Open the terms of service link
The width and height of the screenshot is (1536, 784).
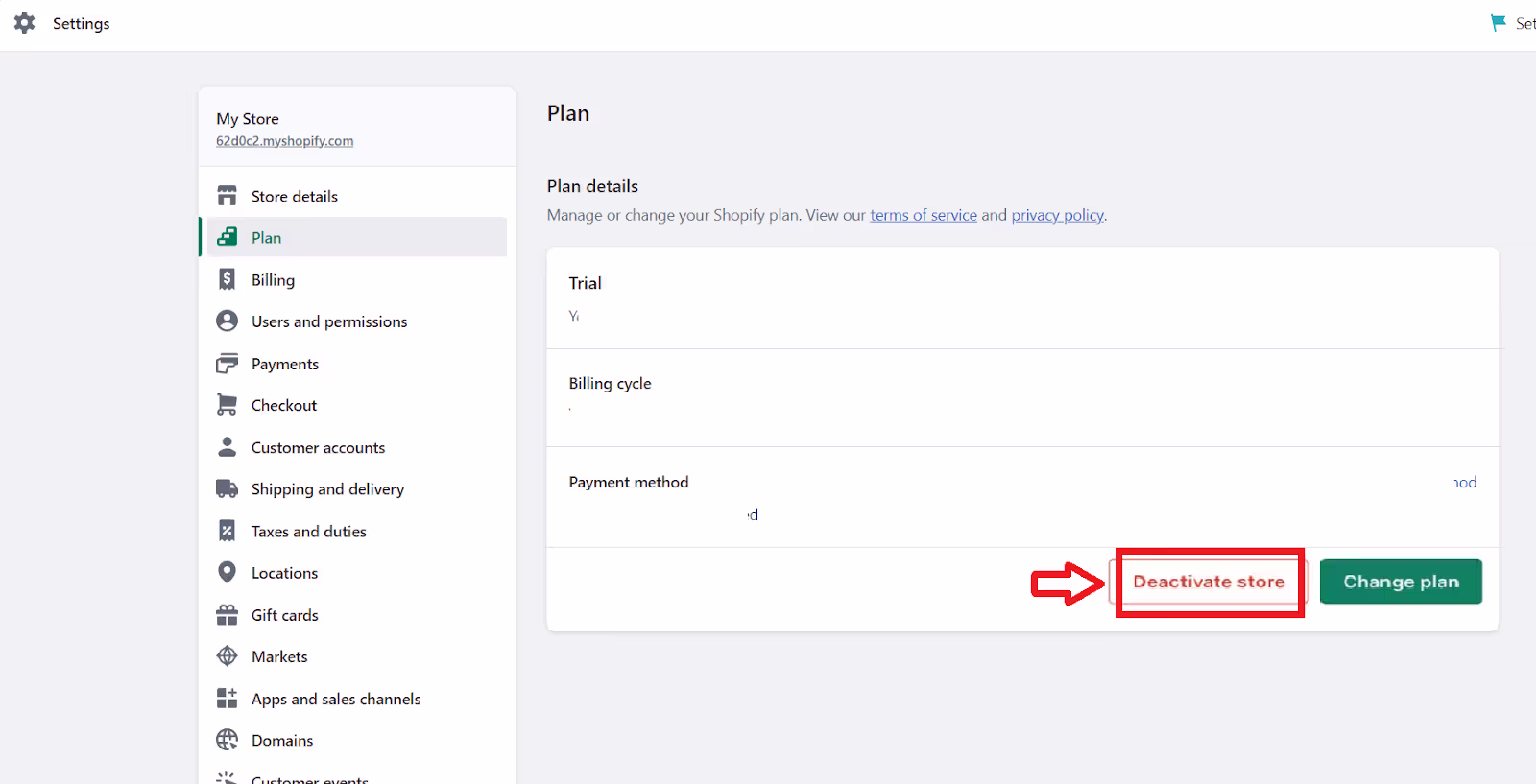point(924,215)
